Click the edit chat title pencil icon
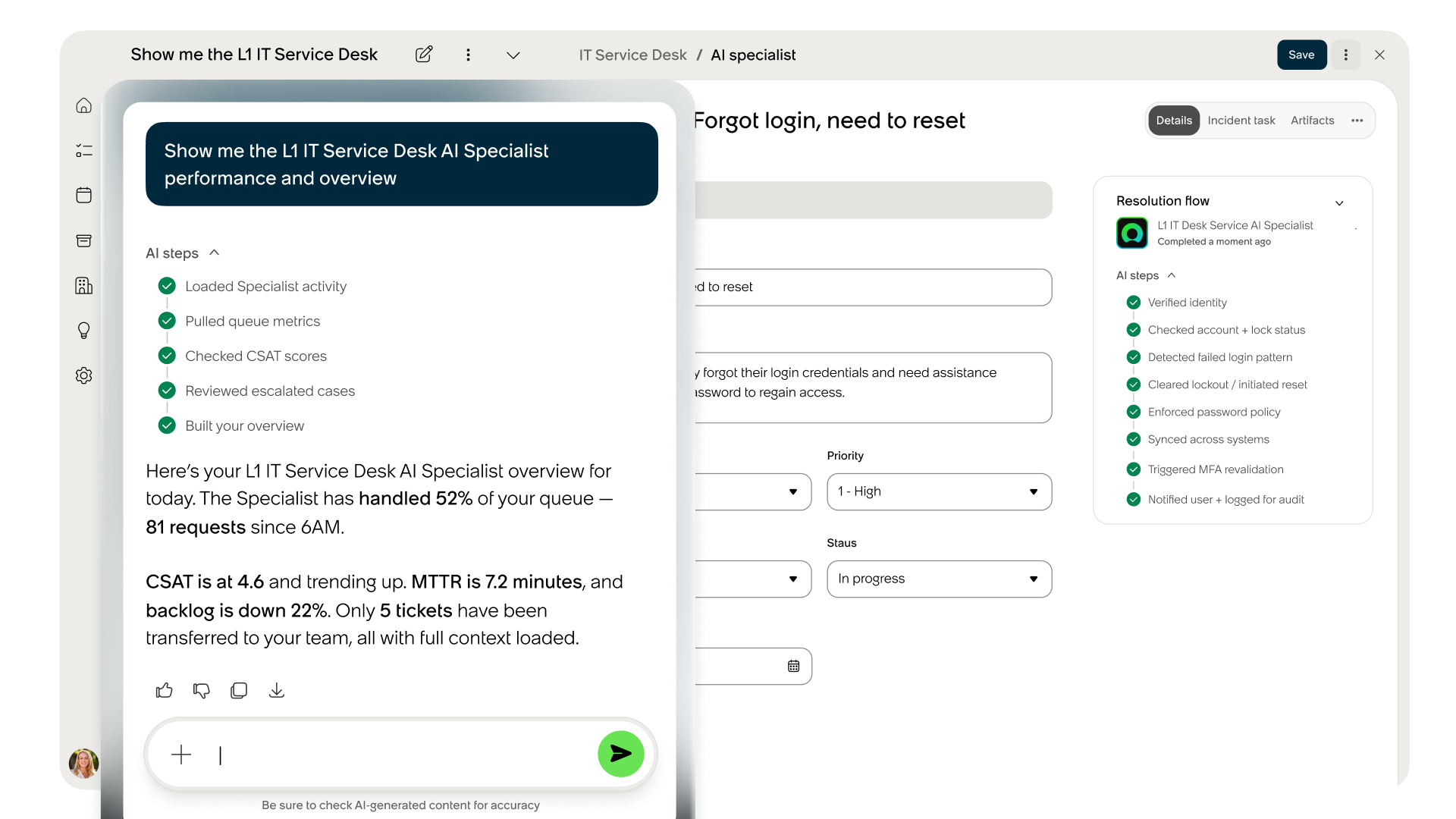1456x819 pixels. [x=424, y=55]
